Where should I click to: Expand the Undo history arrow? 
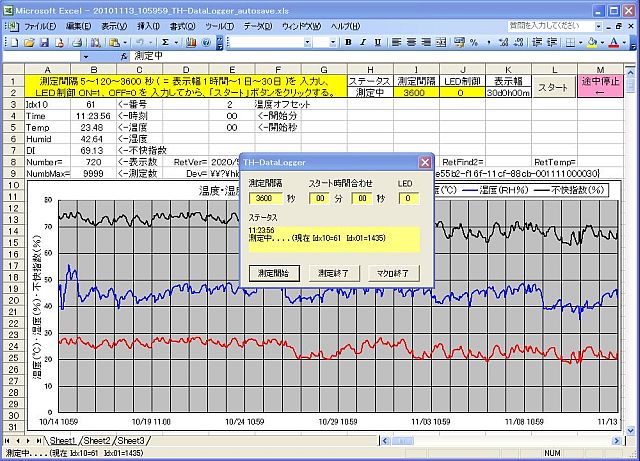tap(151, 42)
